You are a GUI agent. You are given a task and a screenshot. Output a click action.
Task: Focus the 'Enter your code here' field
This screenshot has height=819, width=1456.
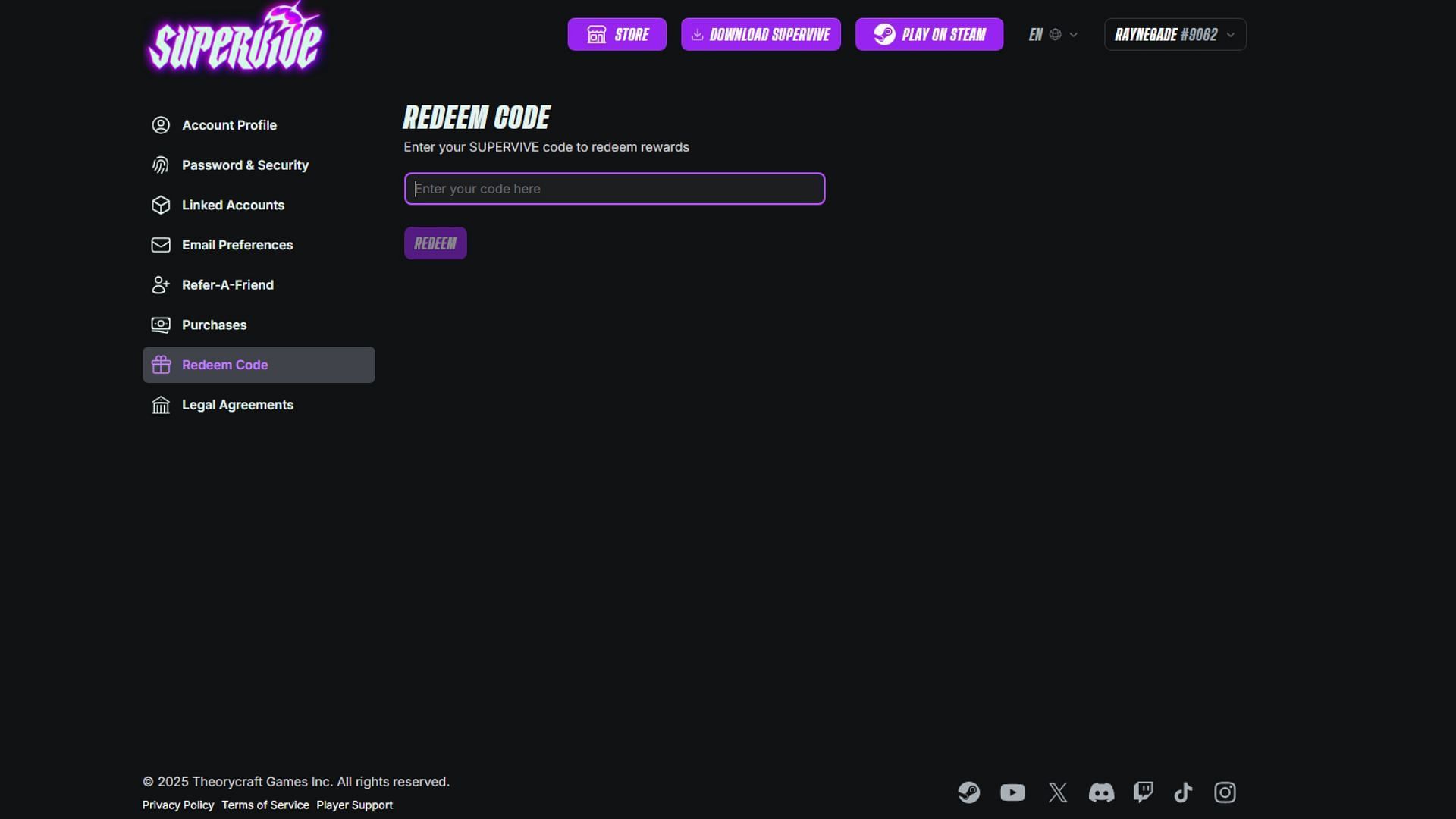614,189
